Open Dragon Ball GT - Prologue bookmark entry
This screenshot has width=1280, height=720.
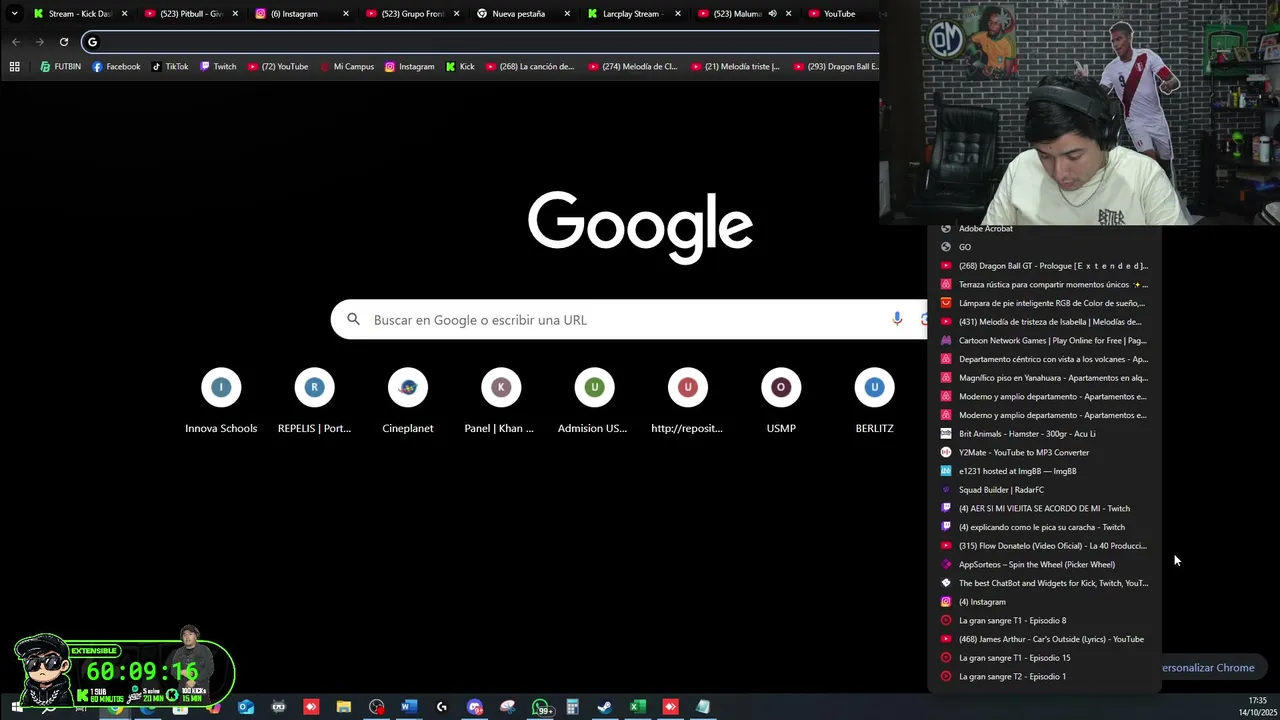[1045, 266]
